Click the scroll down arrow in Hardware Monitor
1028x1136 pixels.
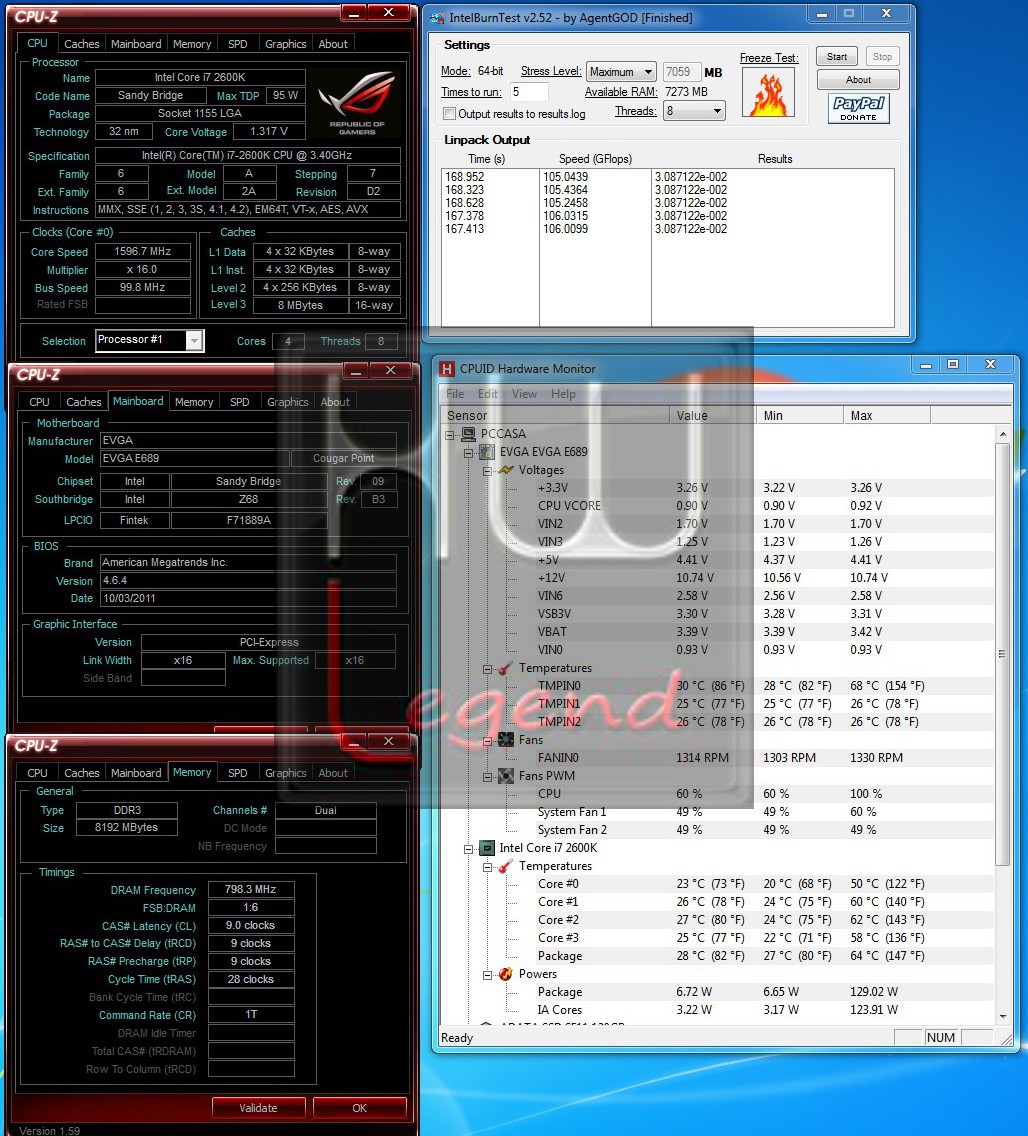click(1003, 1016)
